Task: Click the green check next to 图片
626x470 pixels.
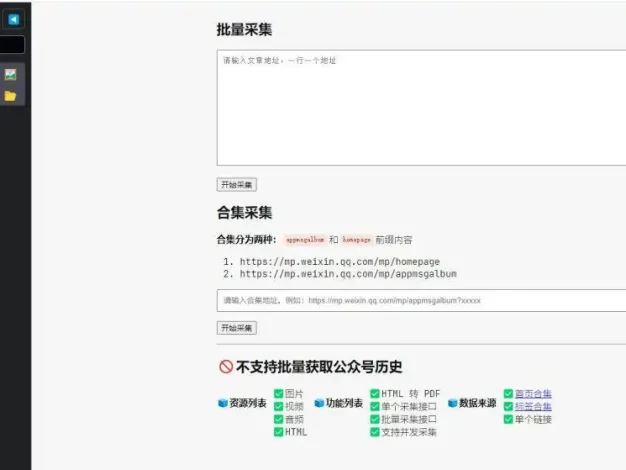Action: tap(279, 394)
